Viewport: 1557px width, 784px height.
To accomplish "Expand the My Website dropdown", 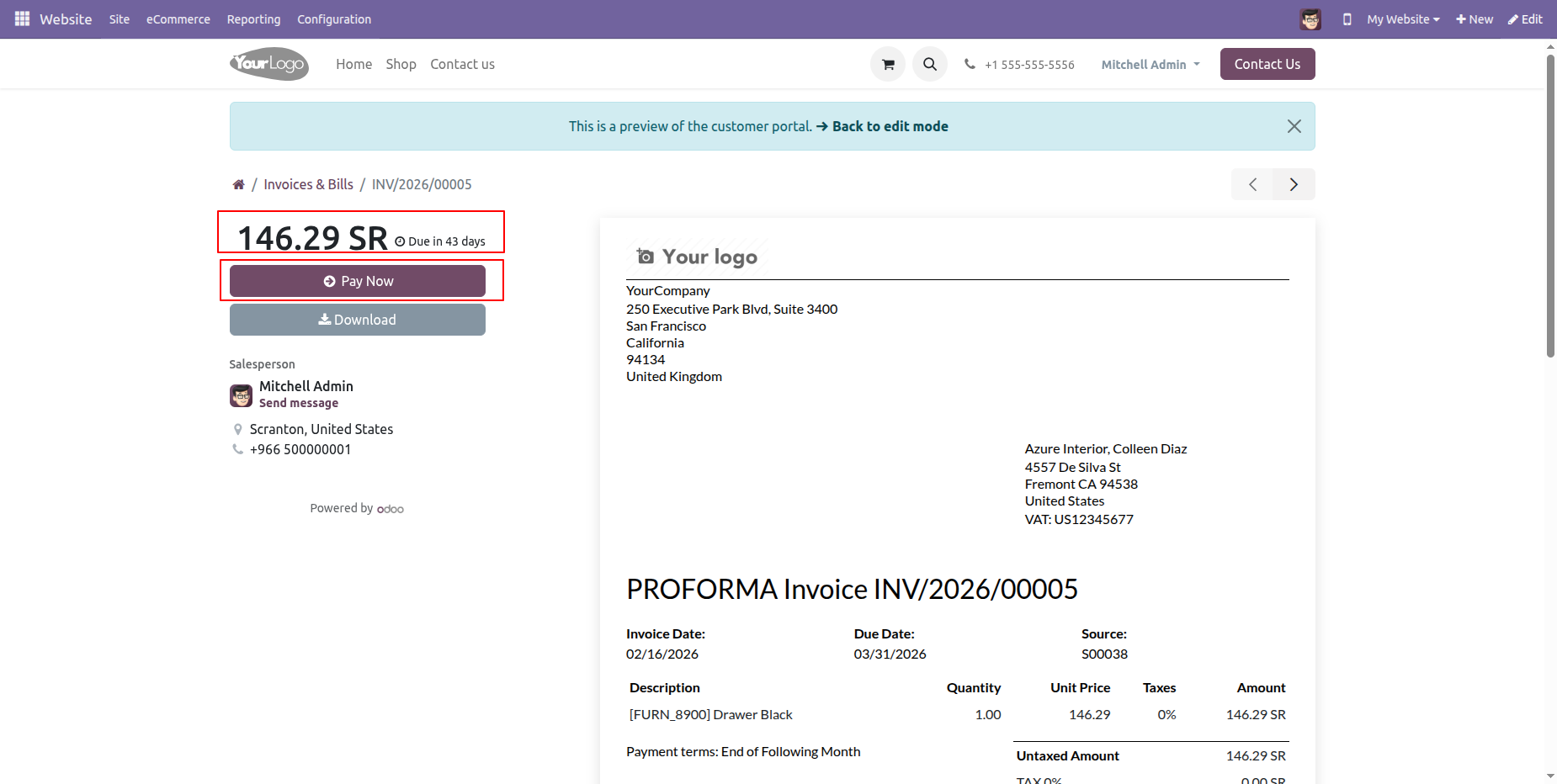I will point(1402,19).
